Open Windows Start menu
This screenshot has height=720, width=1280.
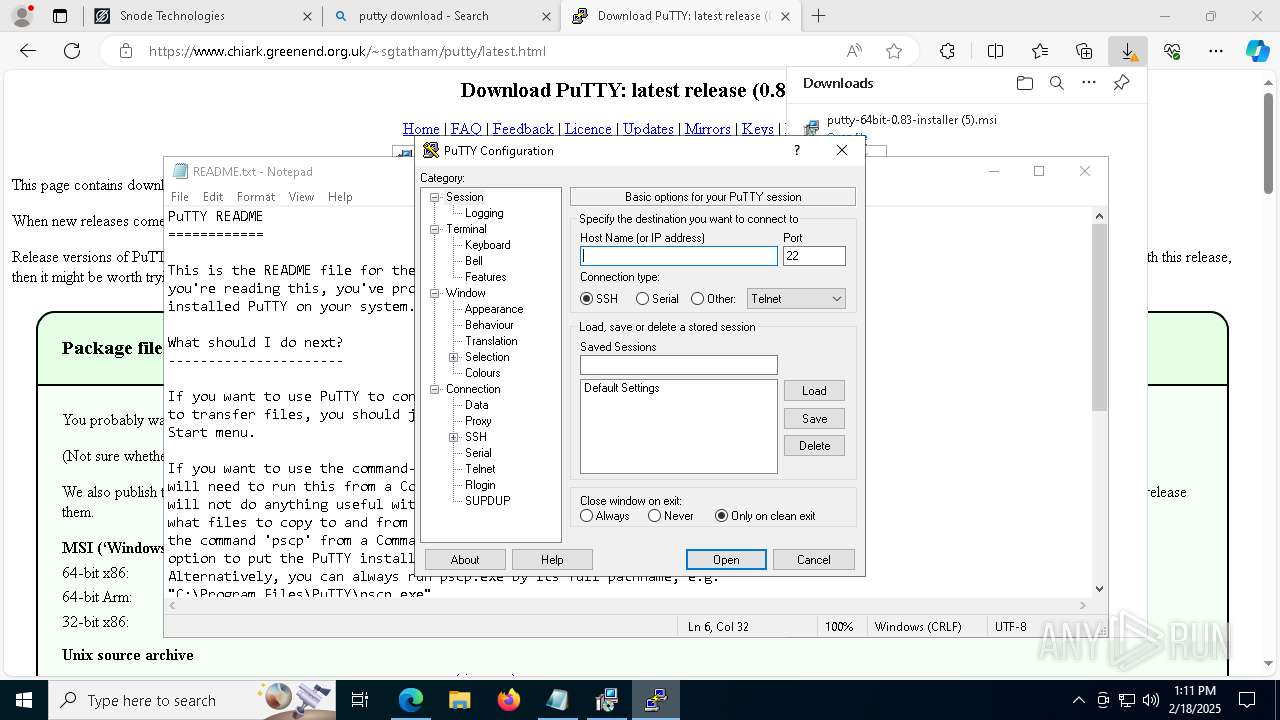pyautogui.click(x=24, y=700)
